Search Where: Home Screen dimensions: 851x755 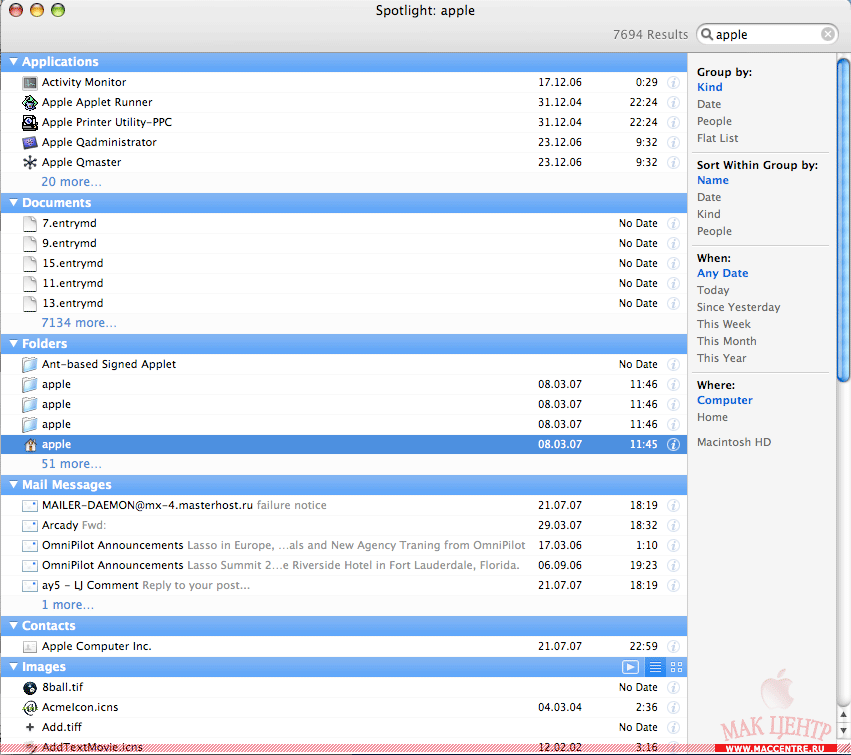(712, 417)
